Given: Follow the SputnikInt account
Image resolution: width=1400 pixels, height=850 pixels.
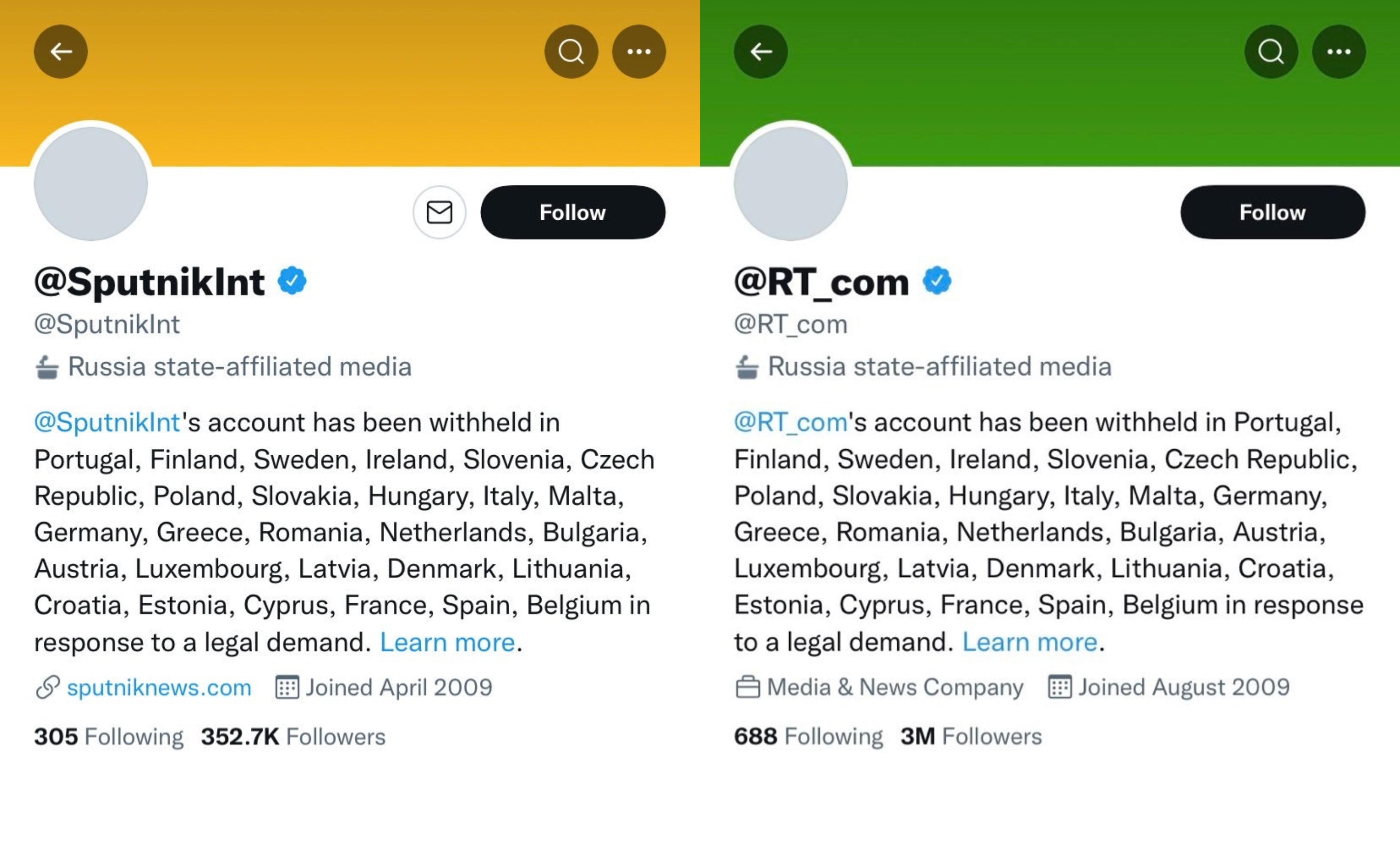Looking at the screenshot, I should point(573,212).
